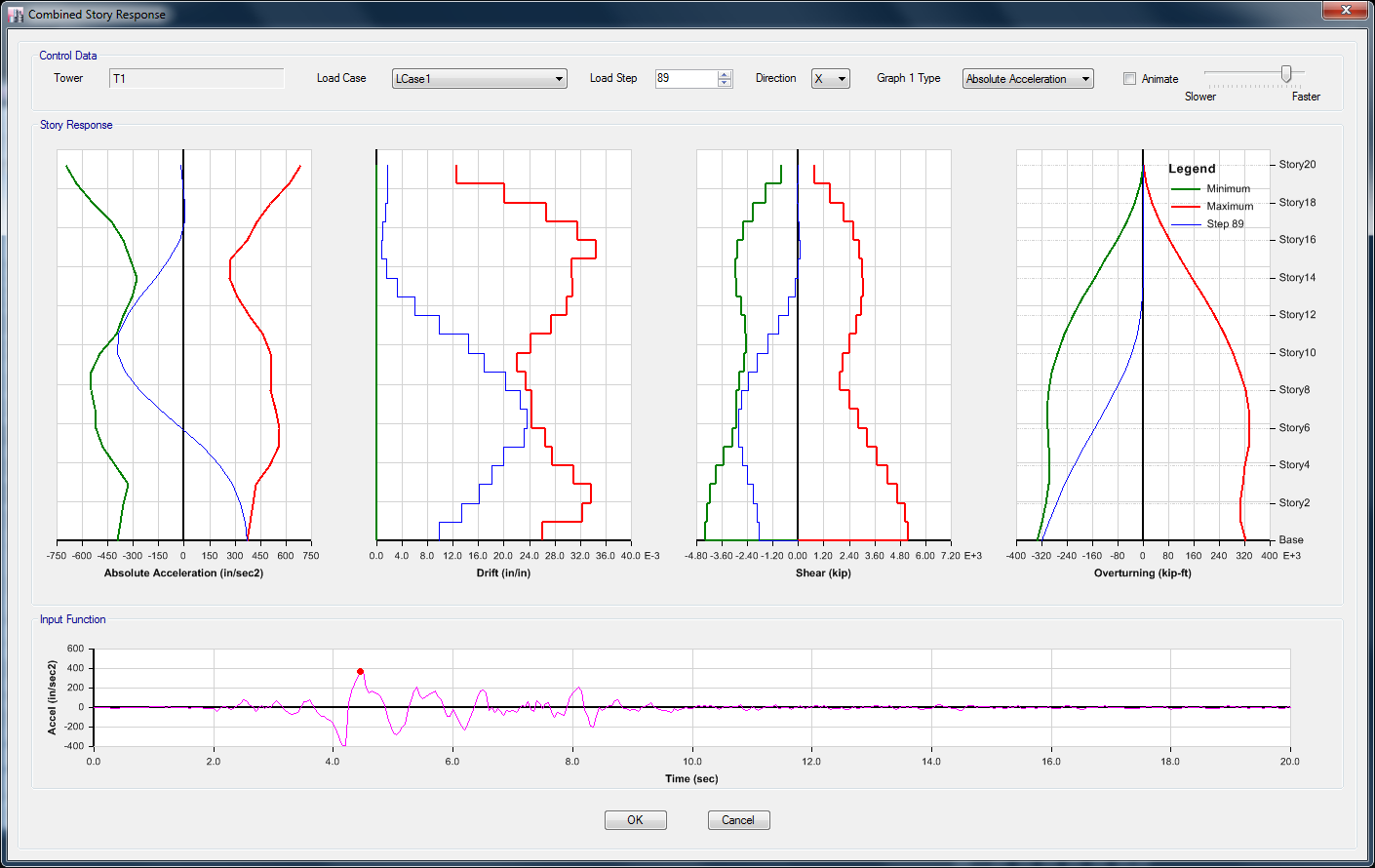Enable the Animate checkbox
The image size is (1375, 868).
coord(1129,79)
